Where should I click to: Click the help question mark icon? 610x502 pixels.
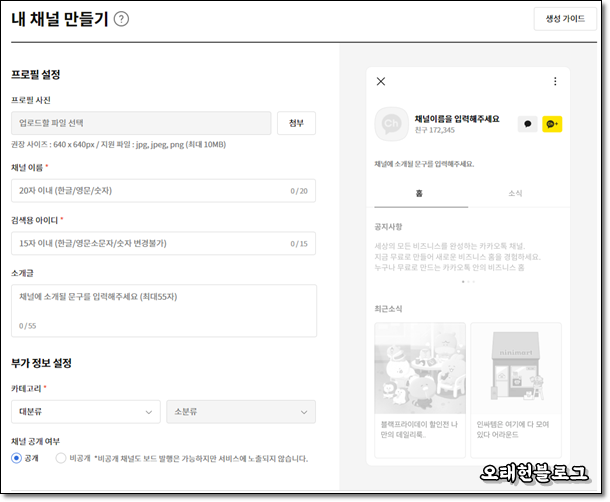pyautogui.click(x=121, y=19)
